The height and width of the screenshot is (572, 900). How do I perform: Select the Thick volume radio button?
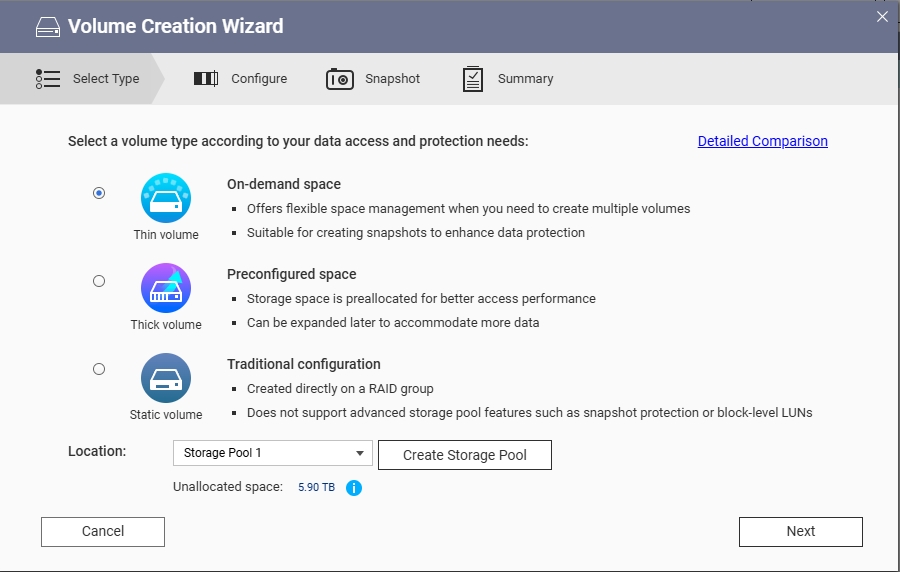[x=99, y=281]
